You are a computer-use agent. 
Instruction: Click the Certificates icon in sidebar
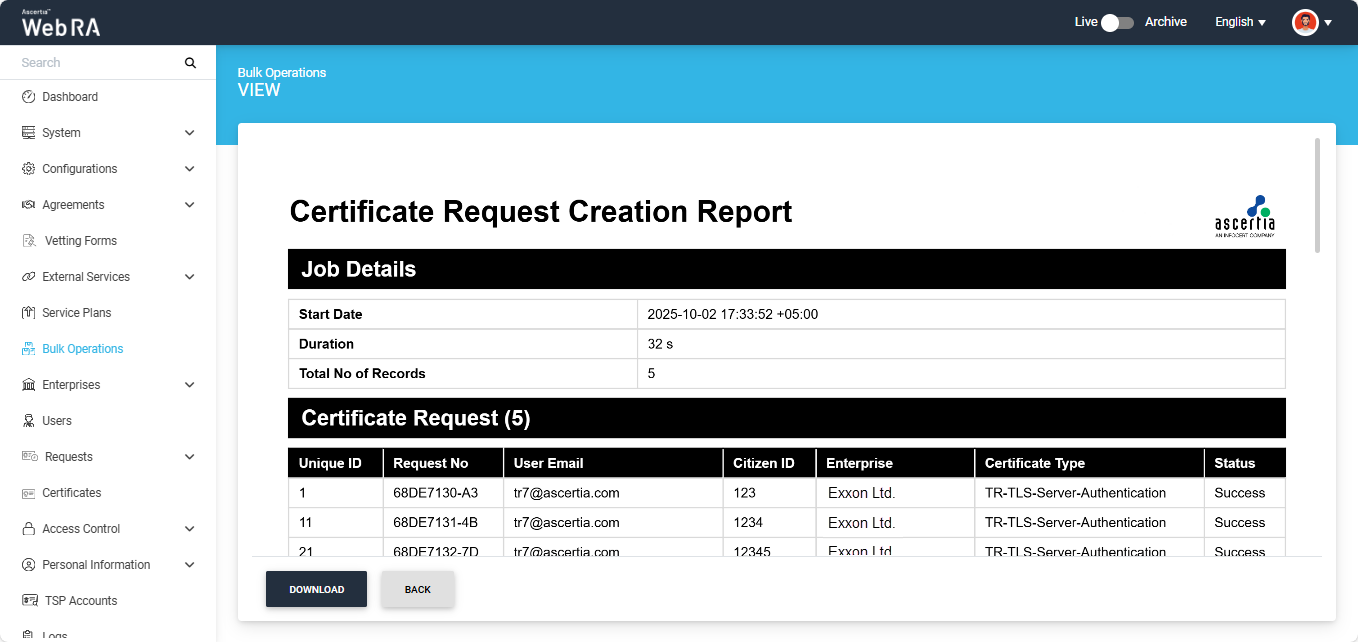click(x=28, y=493)
